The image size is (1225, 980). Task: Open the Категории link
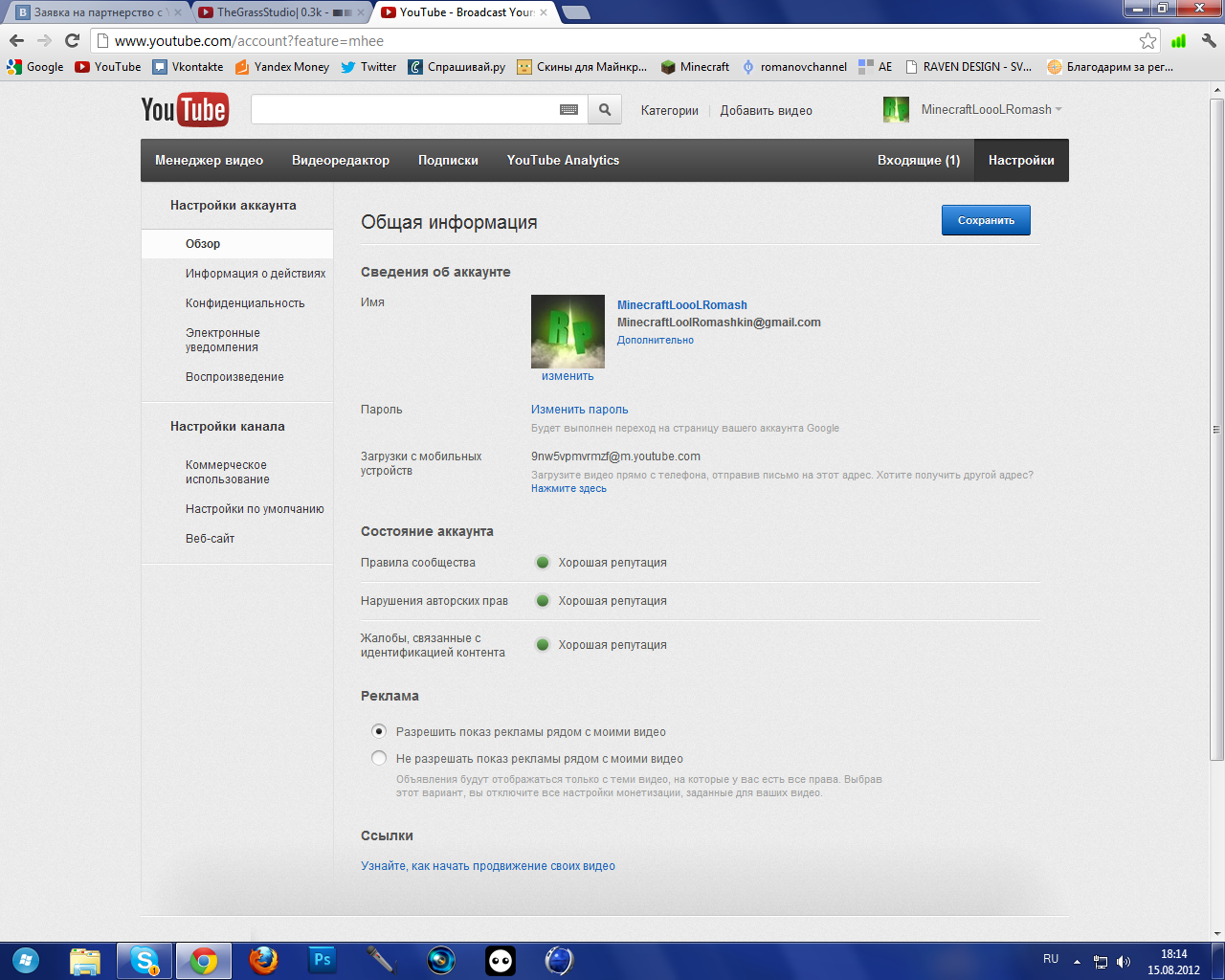tap(670, 111)
